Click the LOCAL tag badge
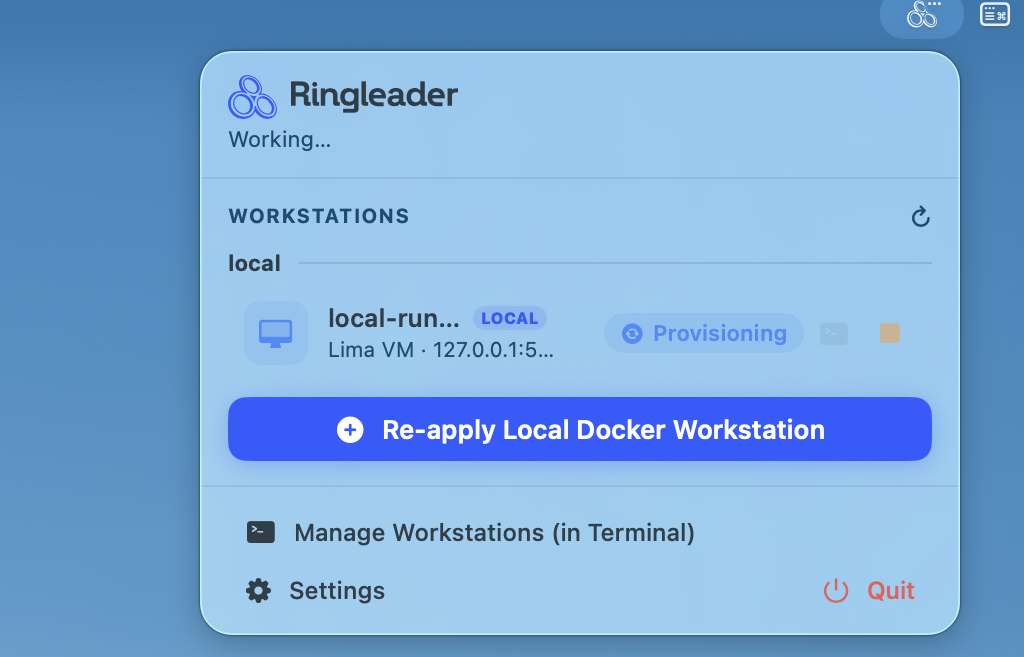 [x=509, y=318]
